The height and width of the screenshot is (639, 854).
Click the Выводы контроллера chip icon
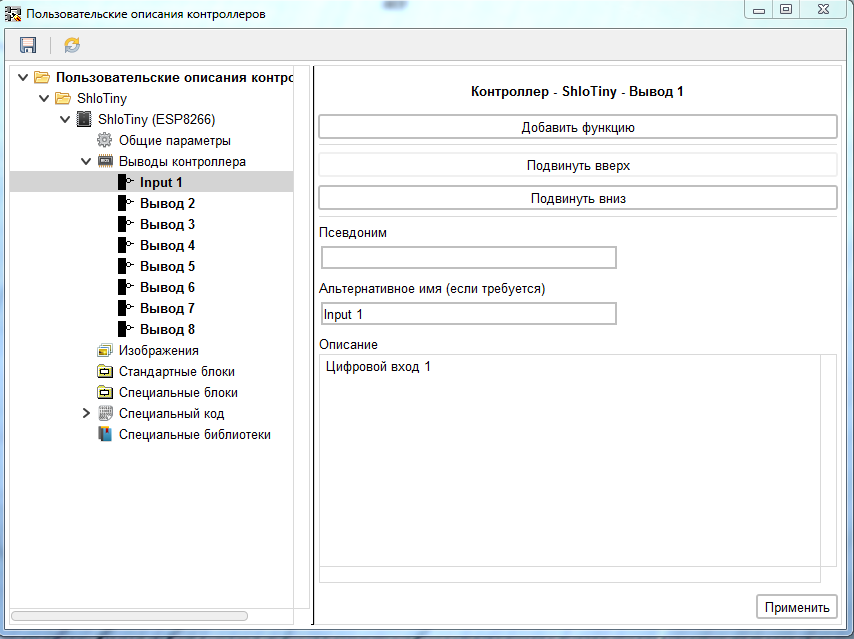coord(105,161)
